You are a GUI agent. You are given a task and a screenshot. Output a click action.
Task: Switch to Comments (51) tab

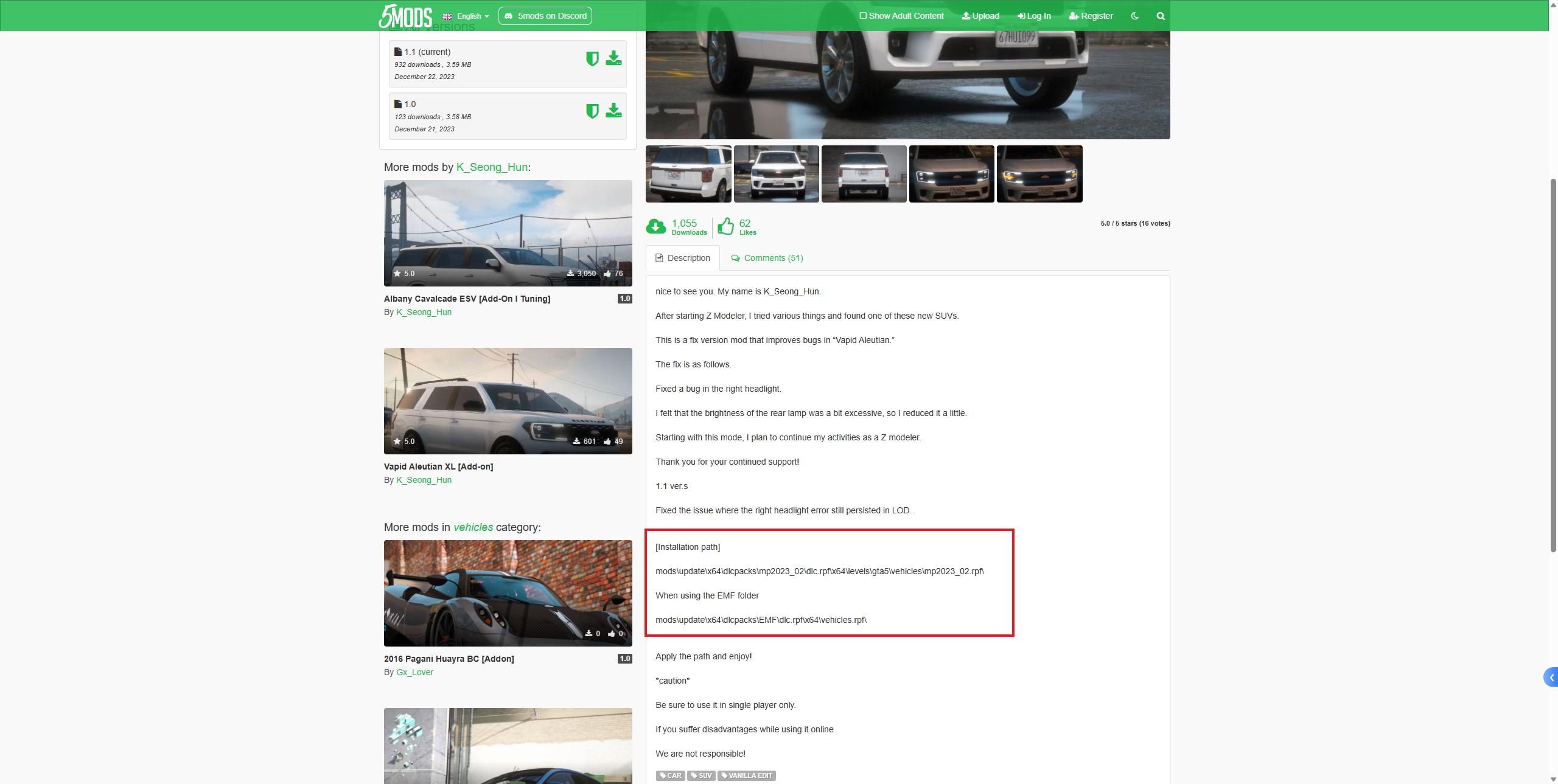[x=767, y=258]
